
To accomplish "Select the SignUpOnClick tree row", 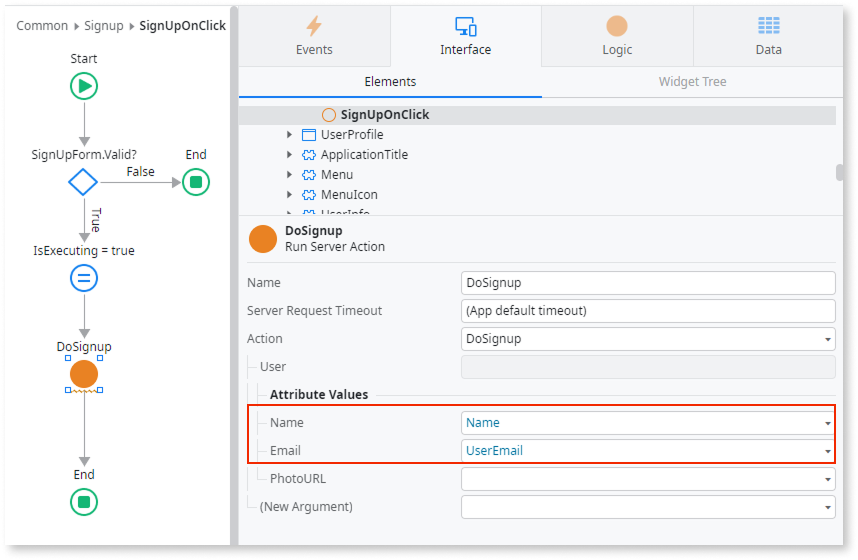I will click(x=537, y=115).
